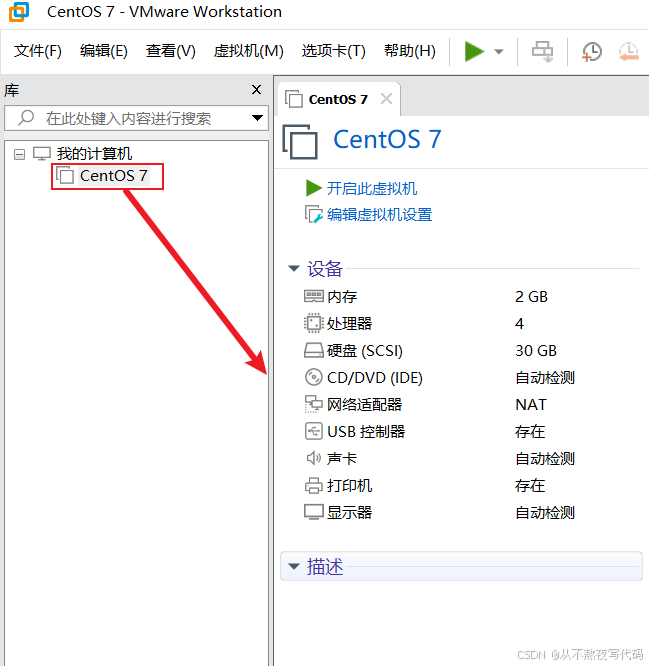The height and width of the screenshot is (666, 649).
Task: Select 我的计算机 in the library tree
Action: coord(94,153)
